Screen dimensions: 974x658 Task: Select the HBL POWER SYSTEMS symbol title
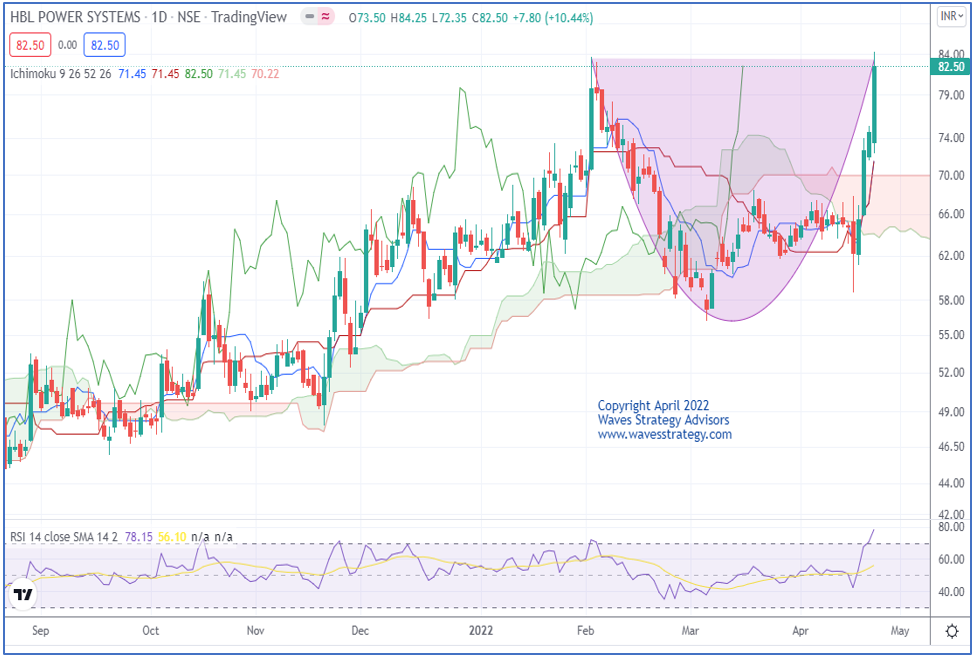(x=75, y=17)
